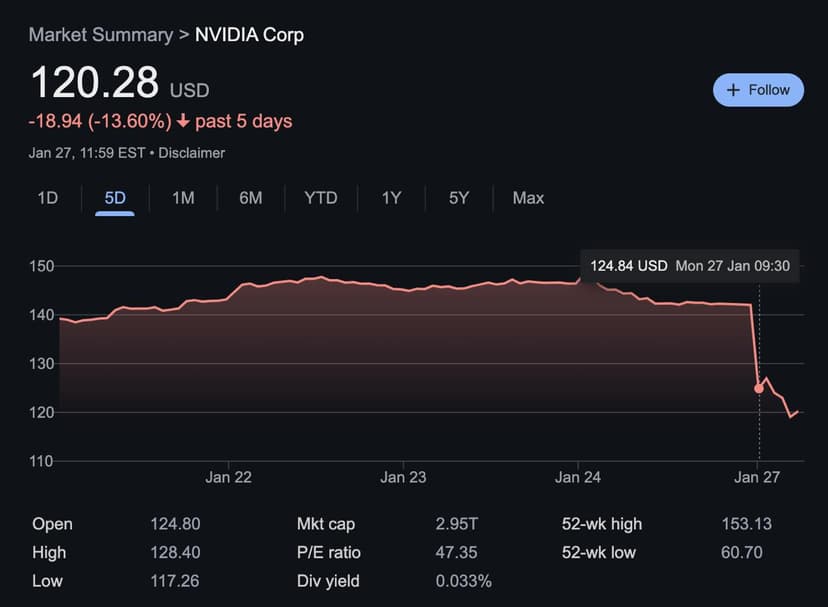Select the 1D time range tab

47,198
